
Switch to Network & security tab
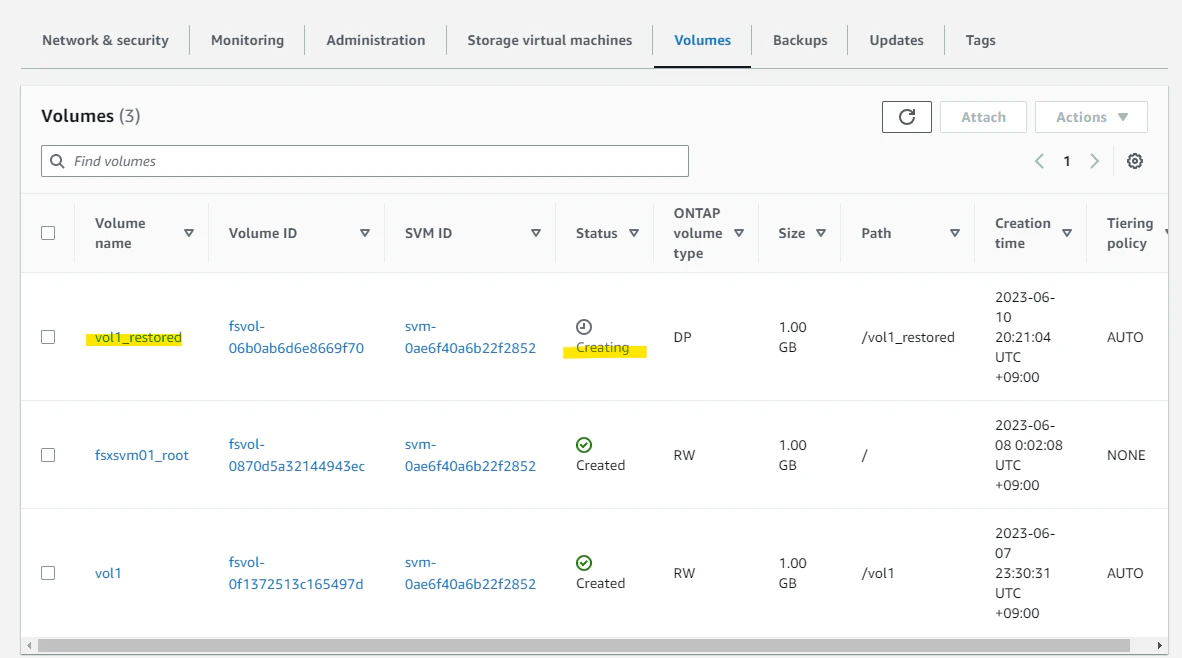(106, 40)
